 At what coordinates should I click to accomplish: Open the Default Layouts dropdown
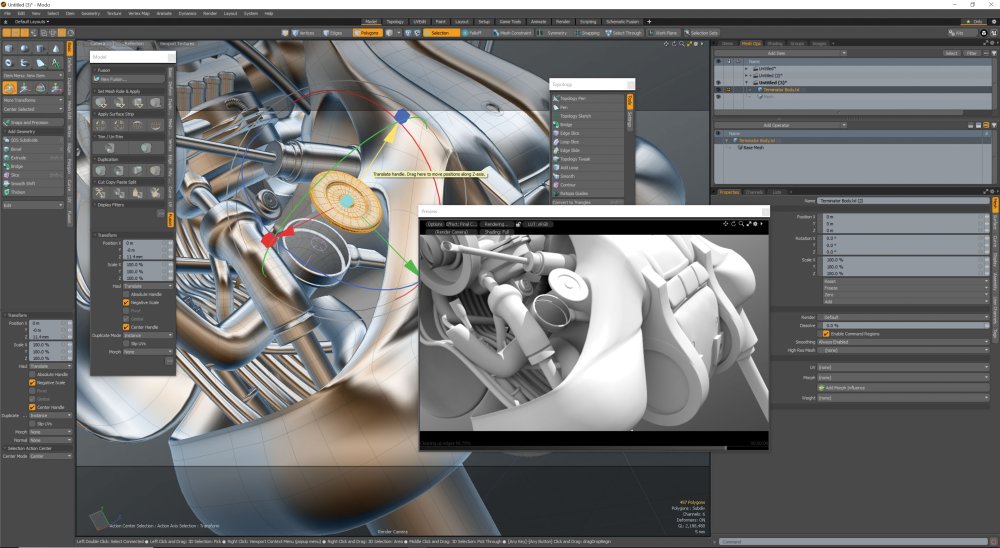[x=31, y=22]
